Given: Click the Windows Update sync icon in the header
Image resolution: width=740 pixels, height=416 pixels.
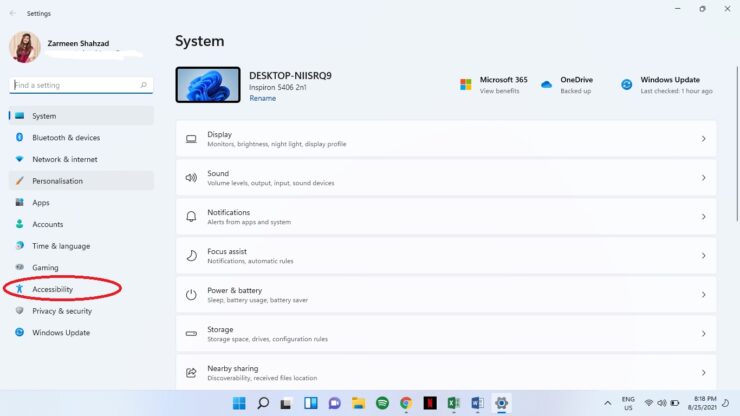Looking at the screenshot, I should (x=627, y=85).
